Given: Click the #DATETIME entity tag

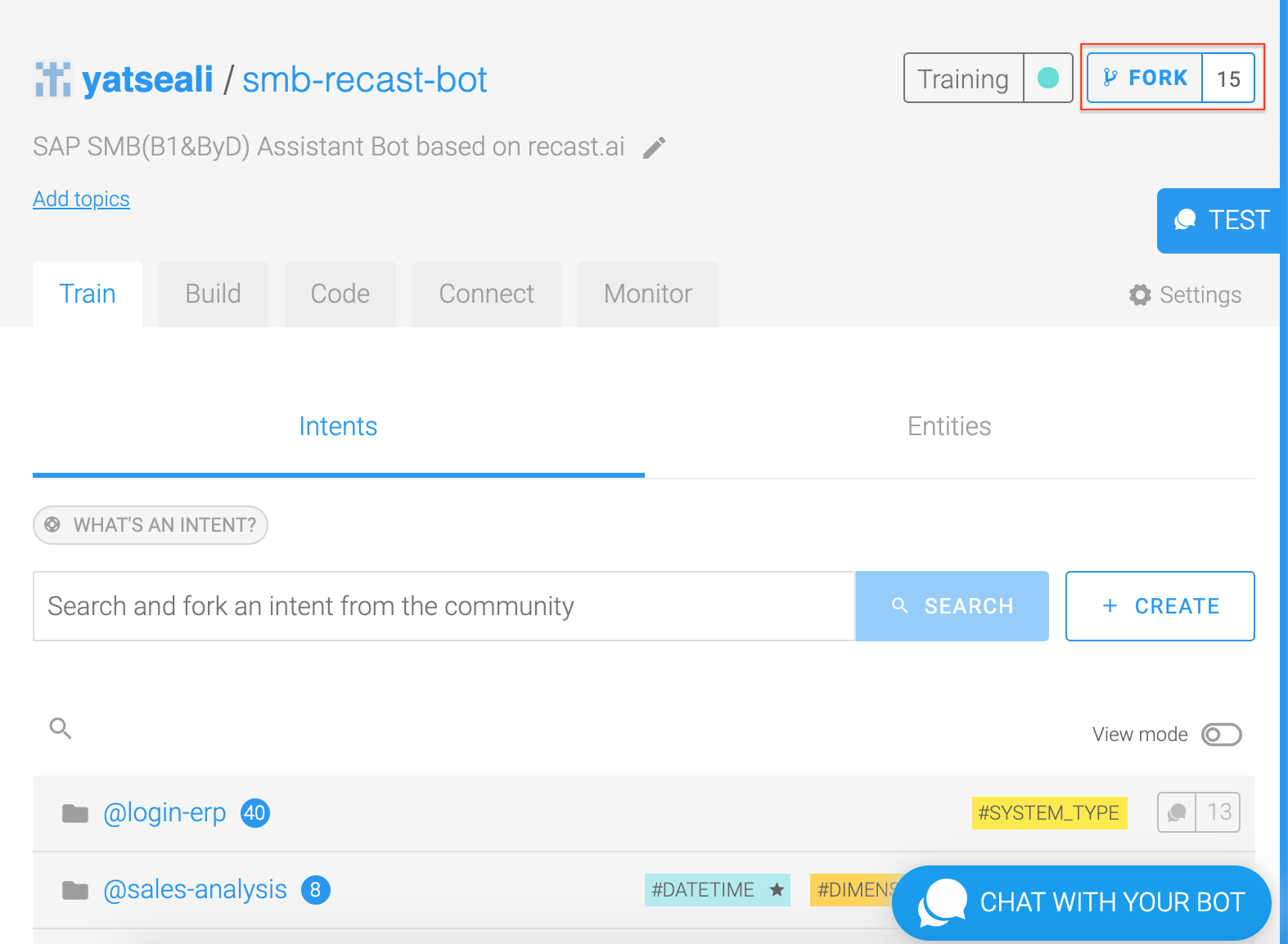Looking at the screenshot, I should point(718,890).
